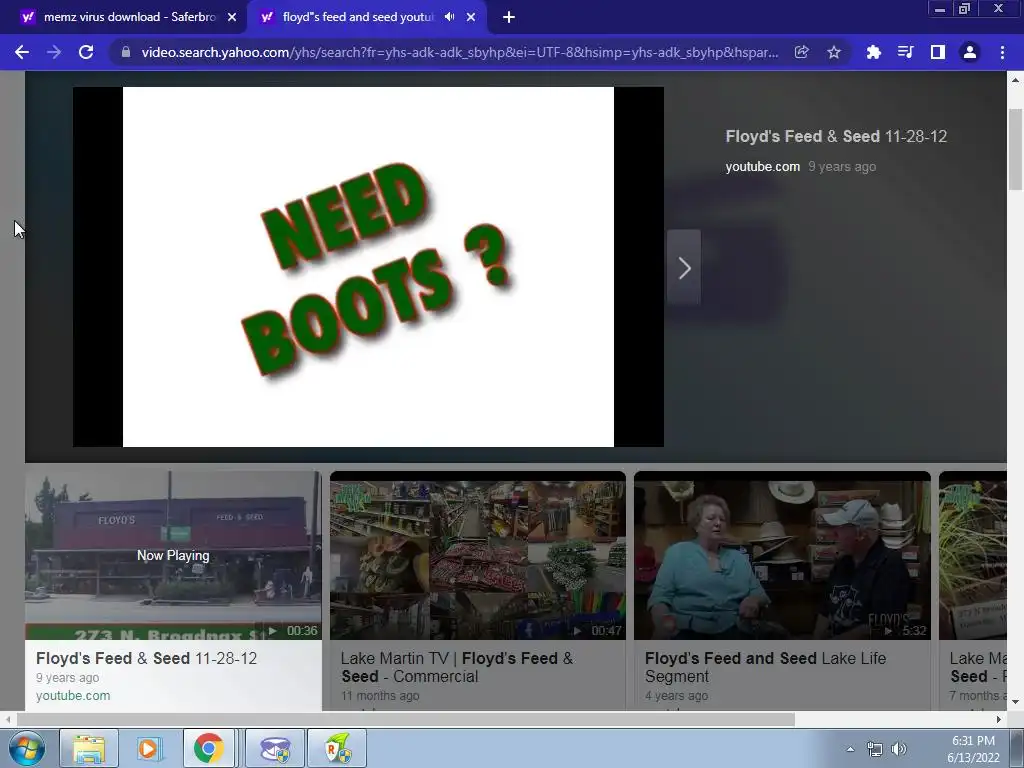Click the scroll up arrow
Screen dimensions: 1024x768
coord(1015,80)
